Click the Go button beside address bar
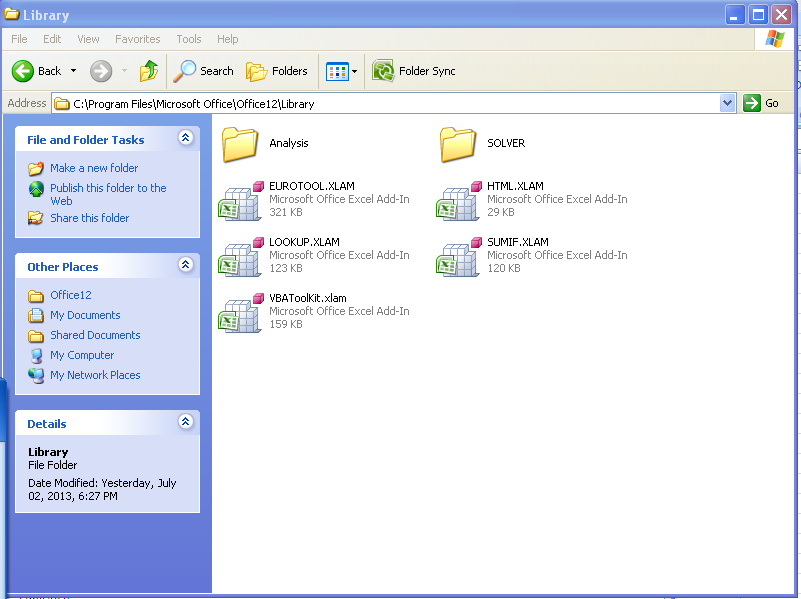 pos(761,103)
